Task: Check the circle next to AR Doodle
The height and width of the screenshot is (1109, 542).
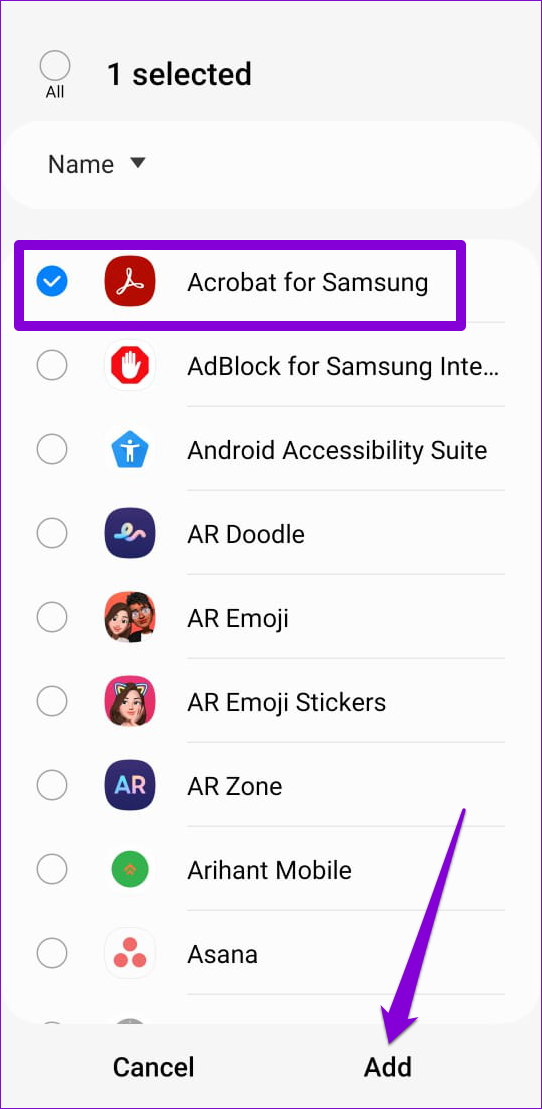Action: [x=52, y=533]
